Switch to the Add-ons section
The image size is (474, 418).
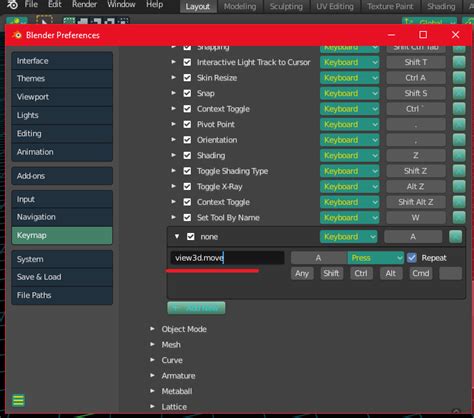pos(62,176)
